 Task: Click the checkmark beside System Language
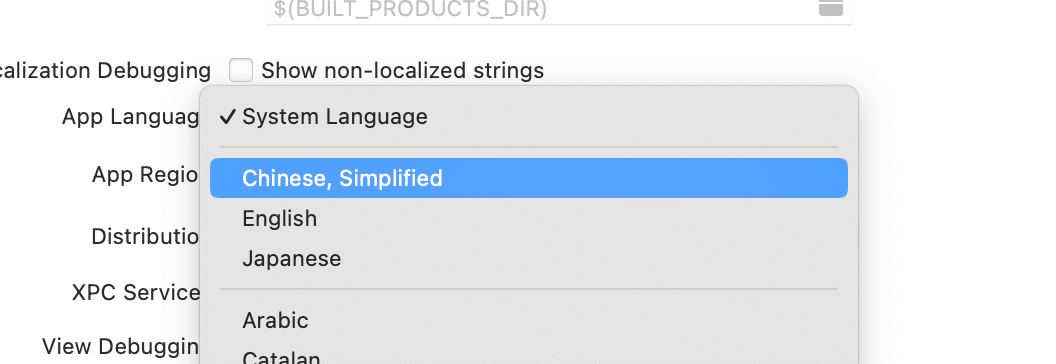tap(228, 117)
